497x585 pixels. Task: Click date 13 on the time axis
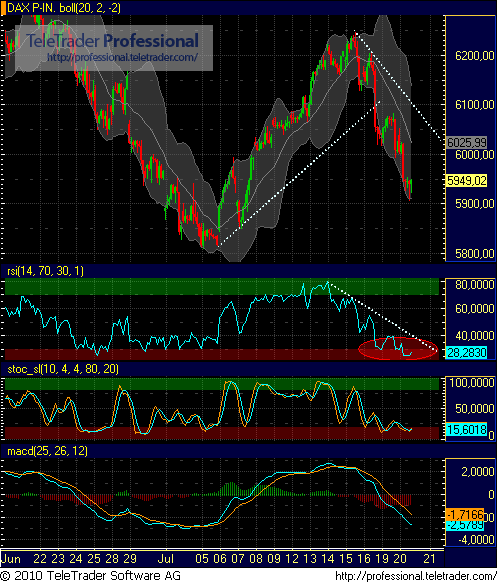click(x=310, y=559)
